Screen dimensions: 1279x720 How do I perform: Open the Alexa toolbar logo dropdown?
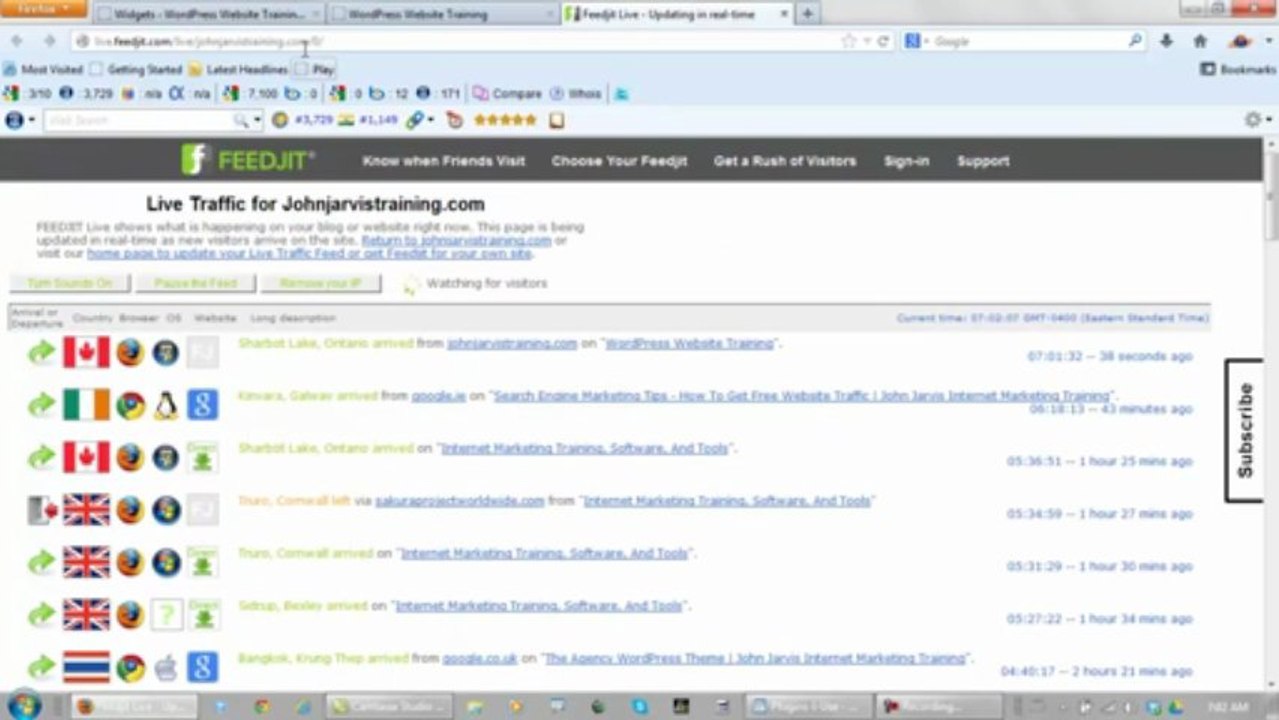tap(19, 120)
